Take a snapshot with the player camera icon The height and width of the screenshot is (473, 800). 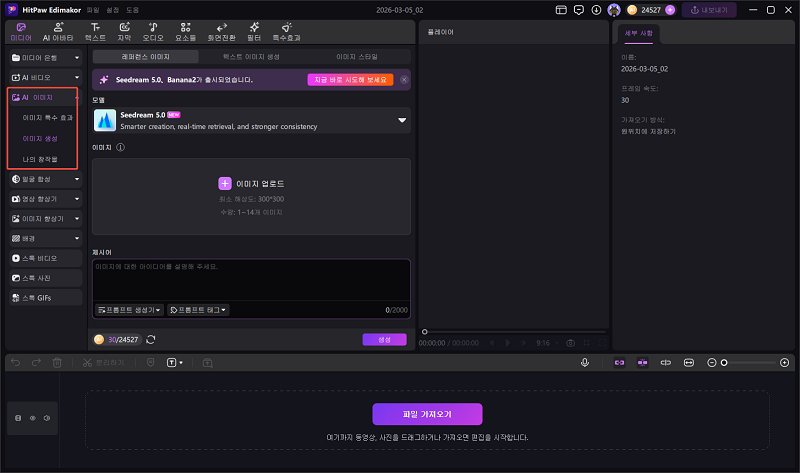(x=571, y=343)
